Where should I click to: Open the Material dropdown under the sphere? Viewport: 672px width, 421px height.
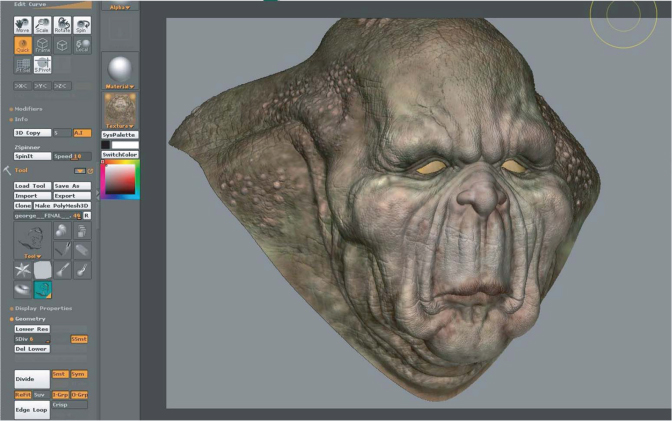[x=119, y=87]
